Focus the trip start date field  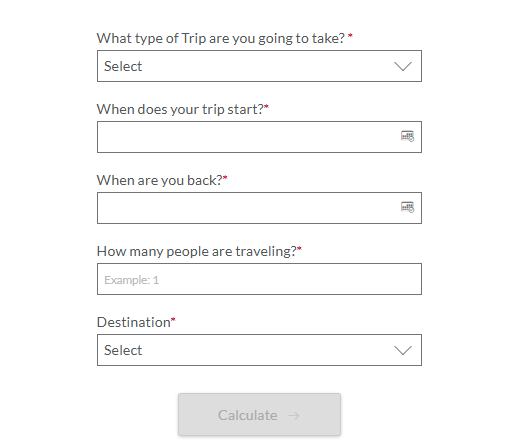tap(259, 137)
